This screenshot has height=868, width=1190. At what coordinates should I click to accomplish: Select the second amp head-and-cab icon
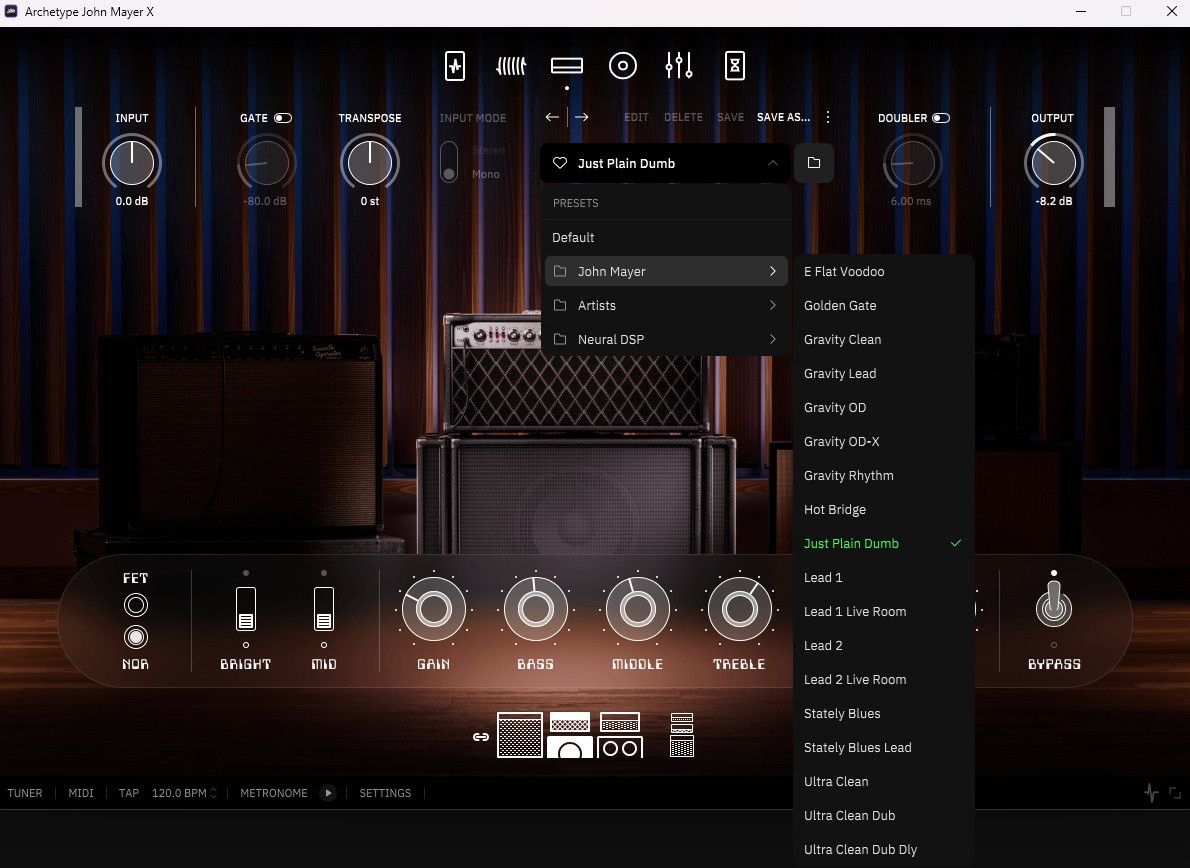click(x=570, y=734)
